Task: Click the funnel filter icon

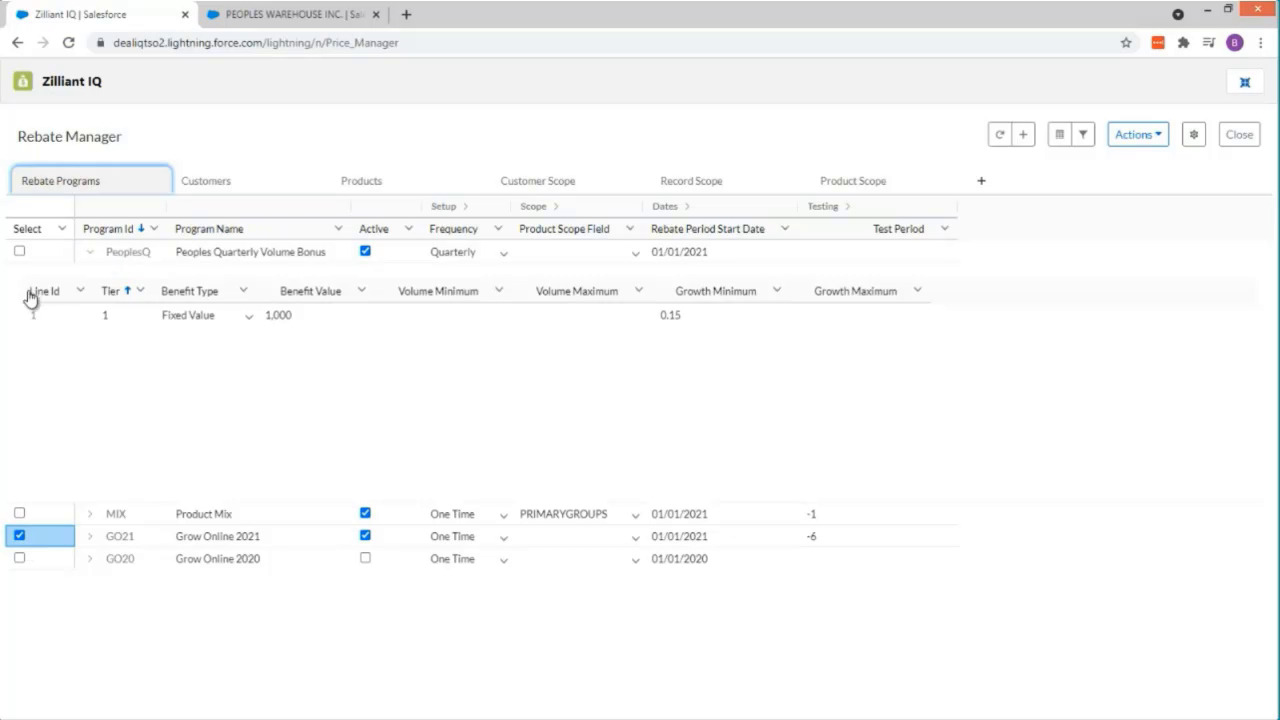Action: pos(1083,135)
